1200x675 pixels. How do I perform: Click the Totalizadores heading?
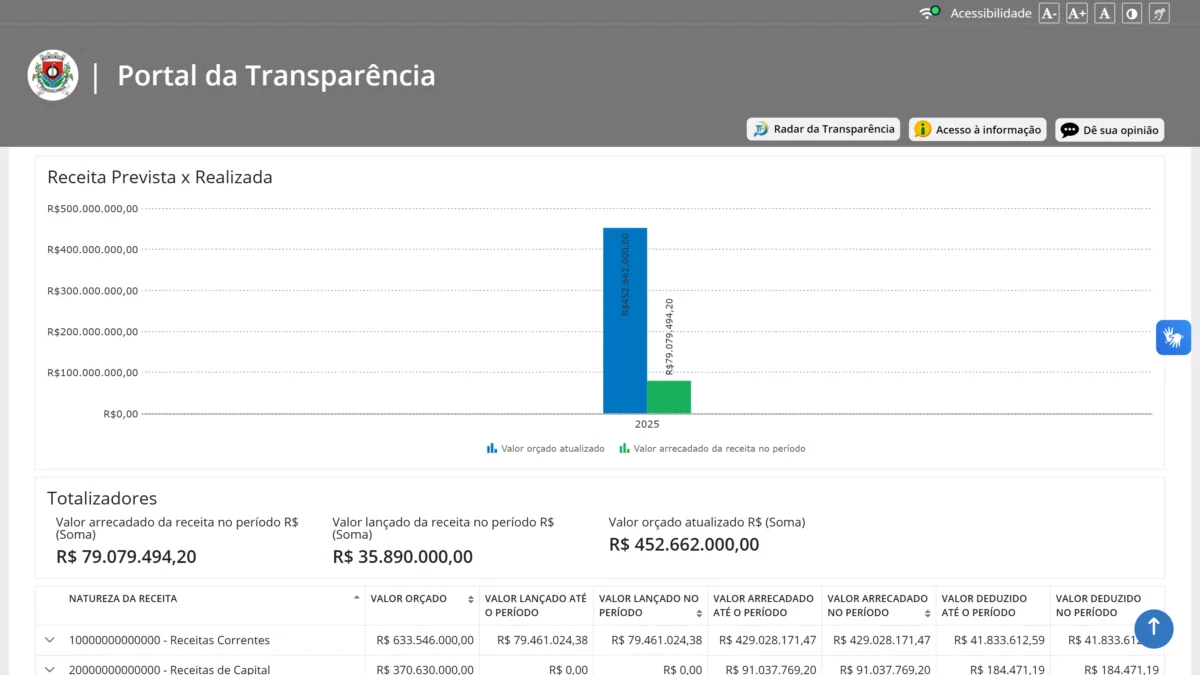point(102,498)
